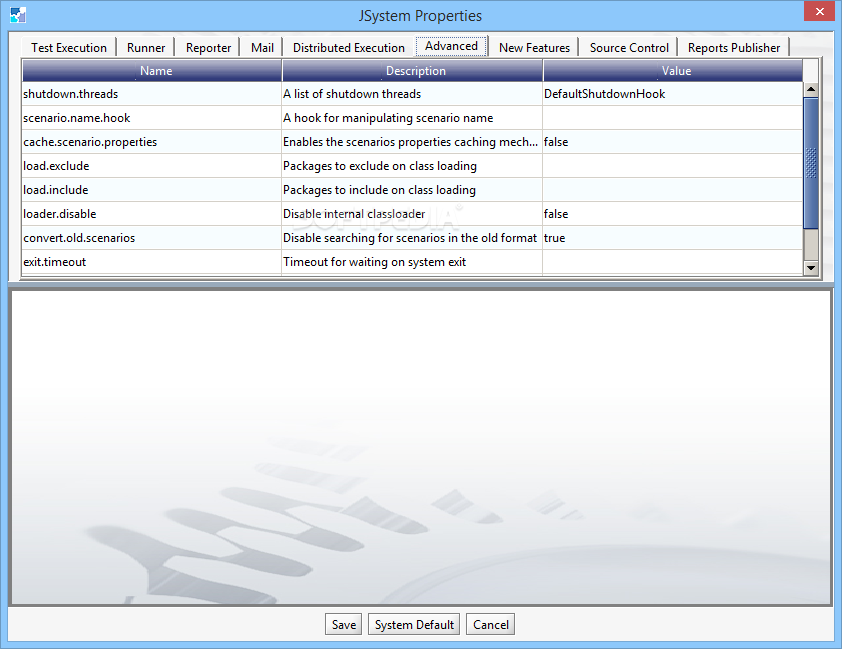The width and height of the screenshot is (842, 649).
Task: Open the Runner tab
Action: point(146,48)
